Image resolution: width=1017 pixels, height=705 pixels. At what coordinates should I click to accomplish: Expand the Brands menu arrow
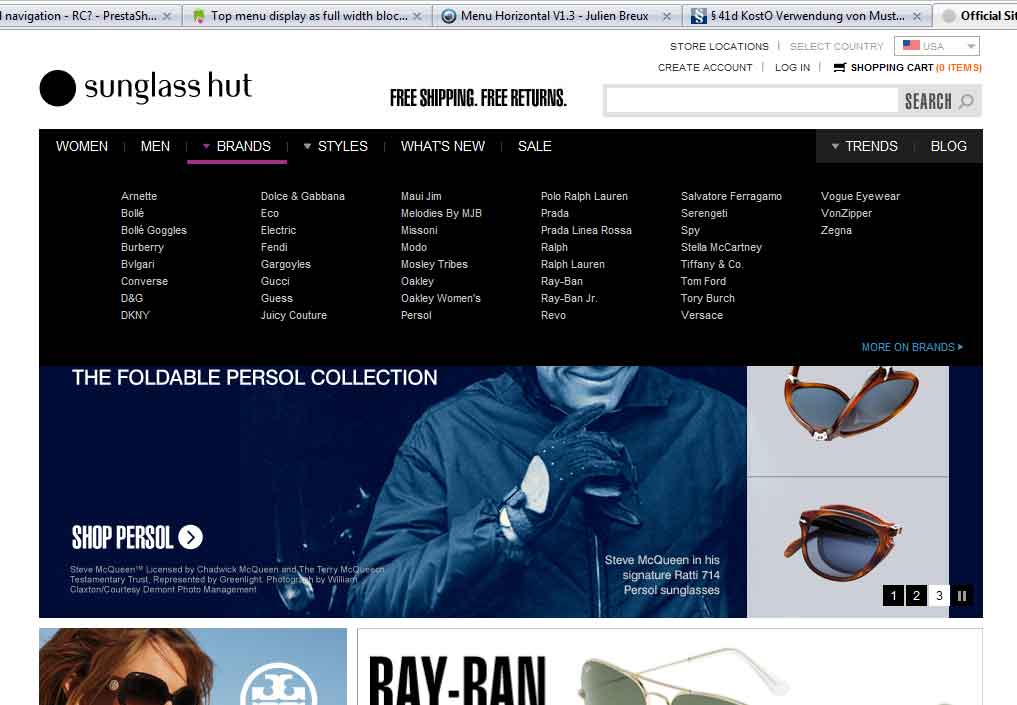click(x=206, y=147)
